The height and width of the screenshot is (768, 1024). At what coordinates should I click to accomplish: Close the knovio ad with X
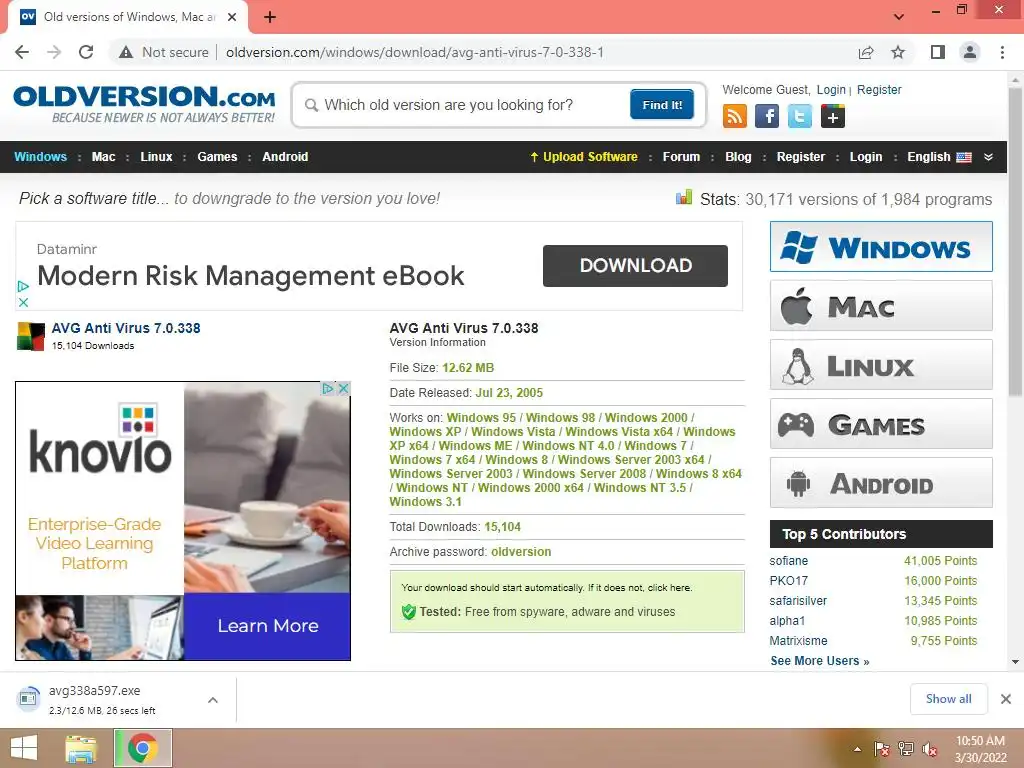coord(343,389)
